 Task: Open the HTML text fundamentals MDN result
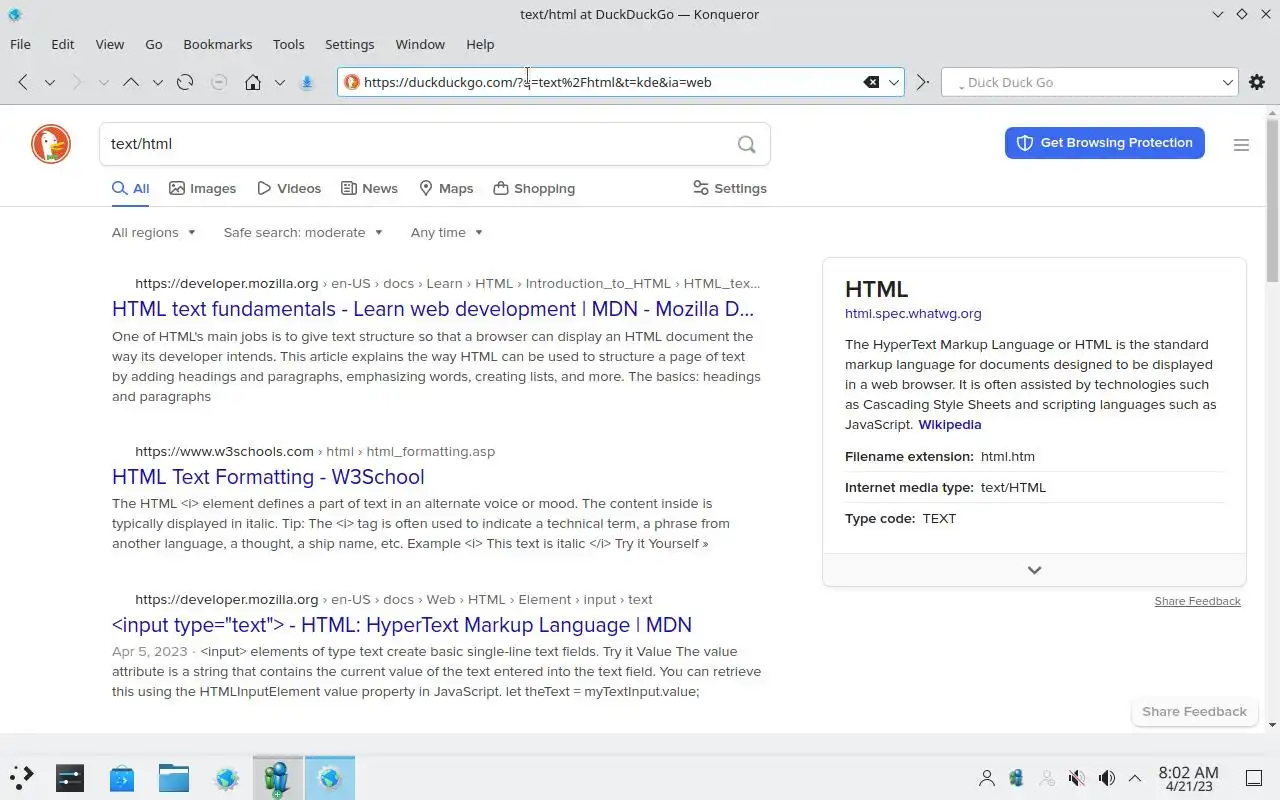coord(433,309)
